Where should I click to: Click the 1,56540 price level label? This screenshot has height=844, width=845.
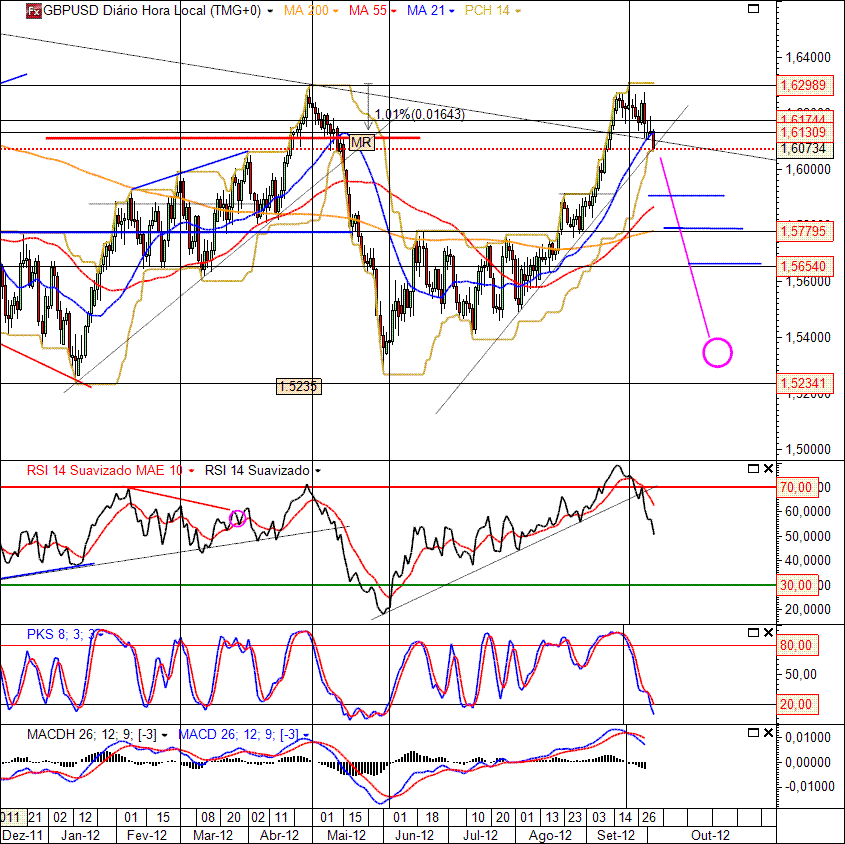[x=805, y=266]
